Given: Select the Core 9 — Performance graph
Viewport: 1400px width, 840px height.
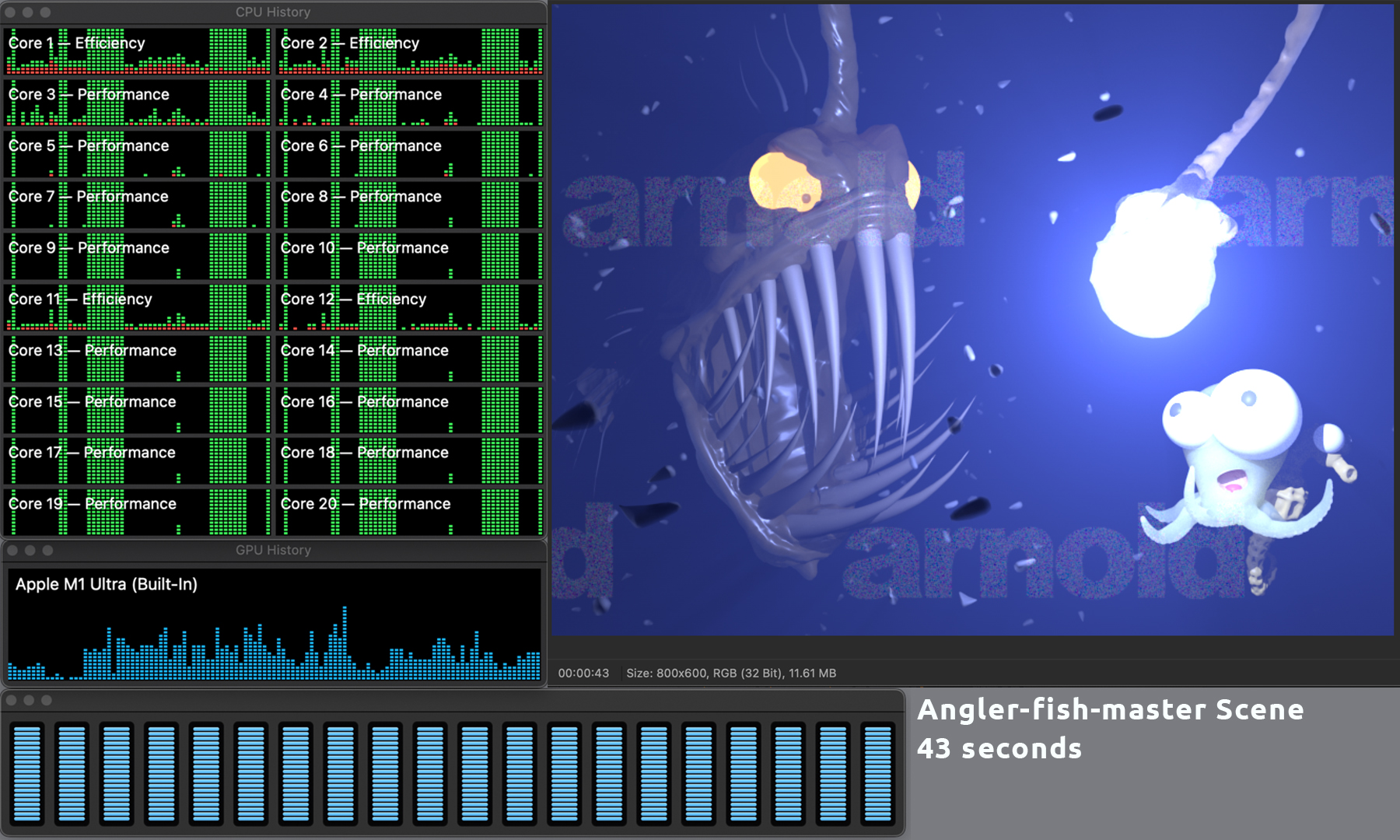Looking at the screenshot, I should click(138, 256).
